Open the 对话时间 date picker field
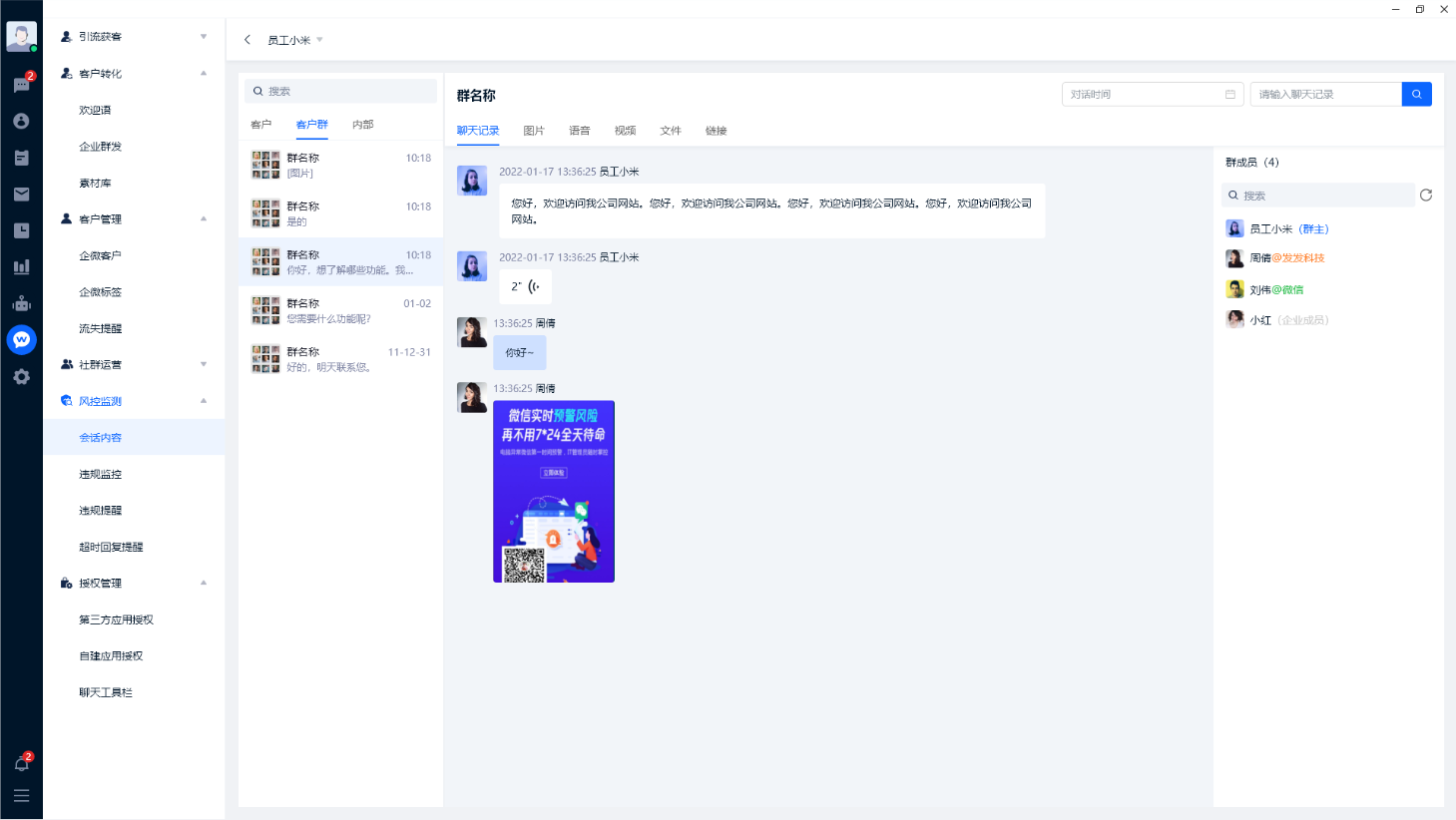The image size is (1456, 820). (x=1152, y=95)
